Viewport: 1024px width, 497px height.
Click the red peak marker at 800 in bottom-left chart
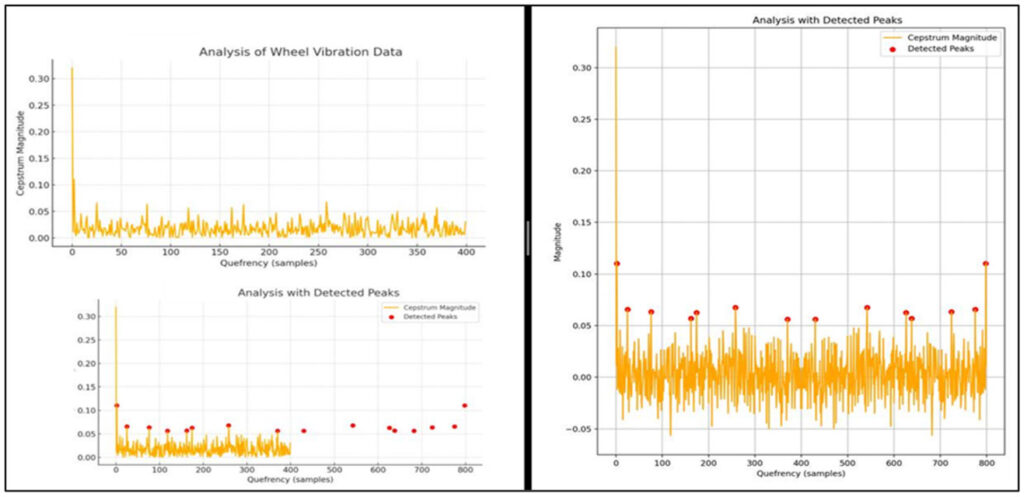pyautogui.click(x=464, y=405)
